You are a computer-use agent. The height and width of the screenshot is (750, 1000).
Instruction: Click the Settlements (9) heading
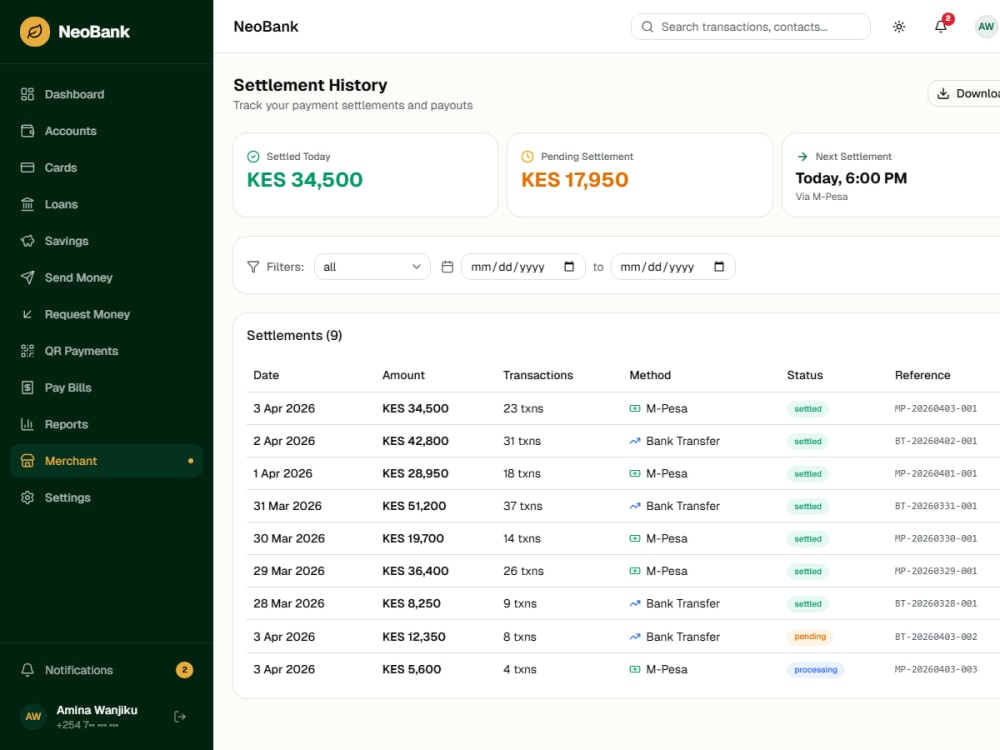click(295, 335)
